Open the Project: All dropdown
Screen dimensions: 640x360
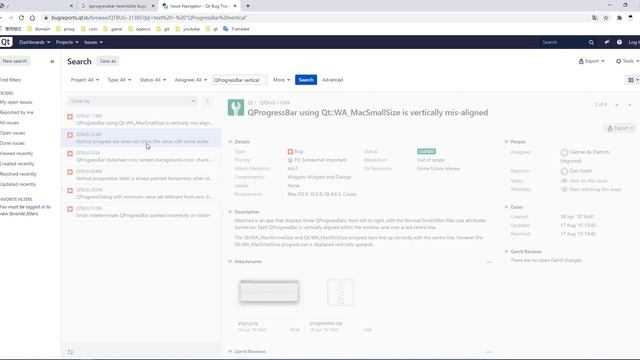[x=85, y=80]
